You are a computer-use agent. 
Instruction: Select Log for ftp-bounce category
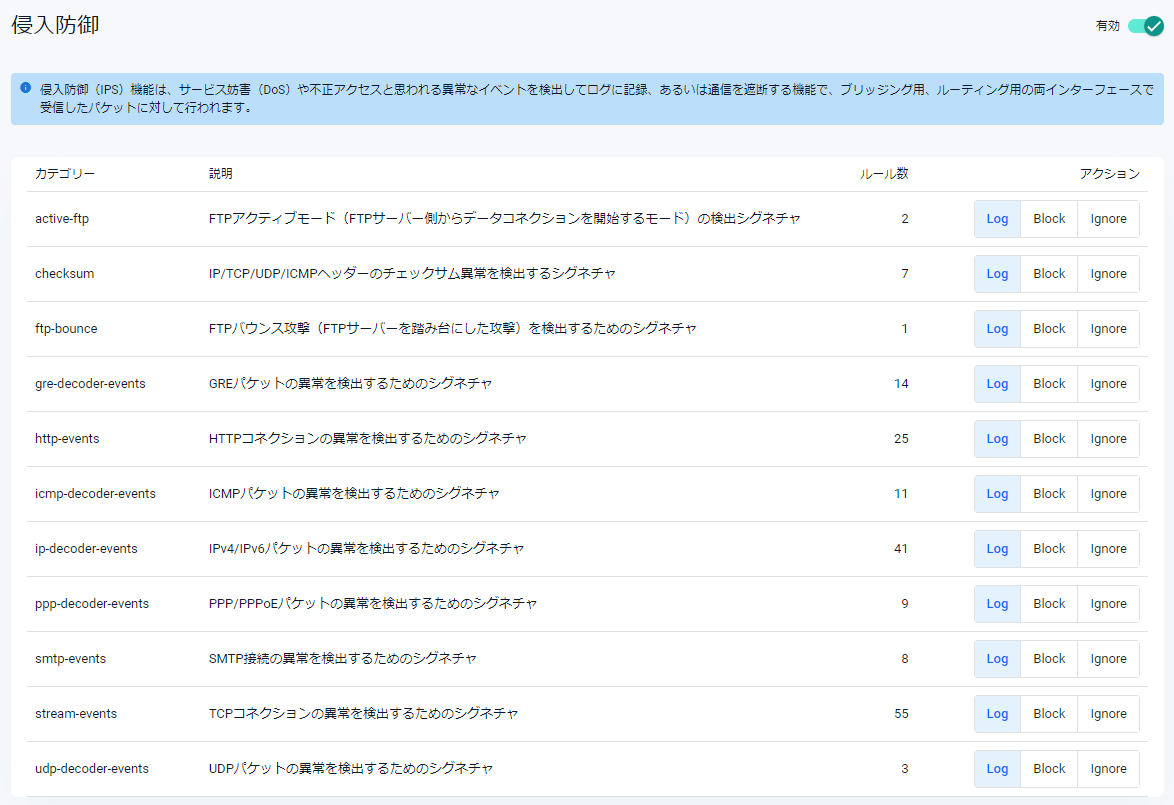pyautogui.click(x=997, y=329)
